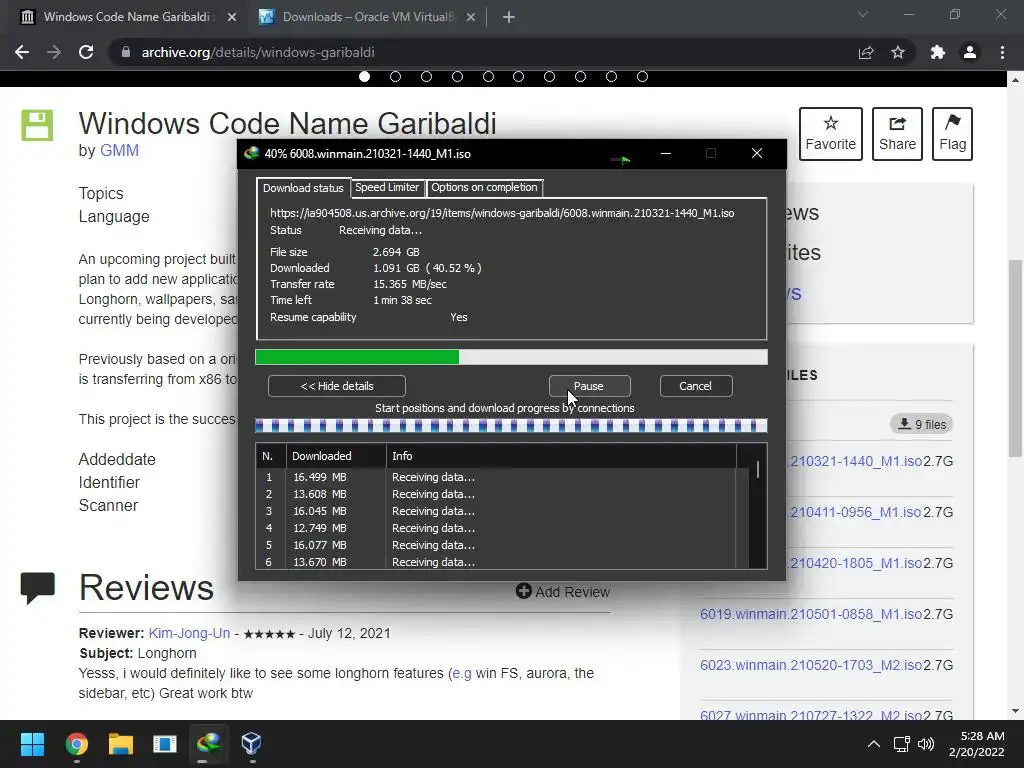
Task: Open a new browser tab
Action: [509, 17]
